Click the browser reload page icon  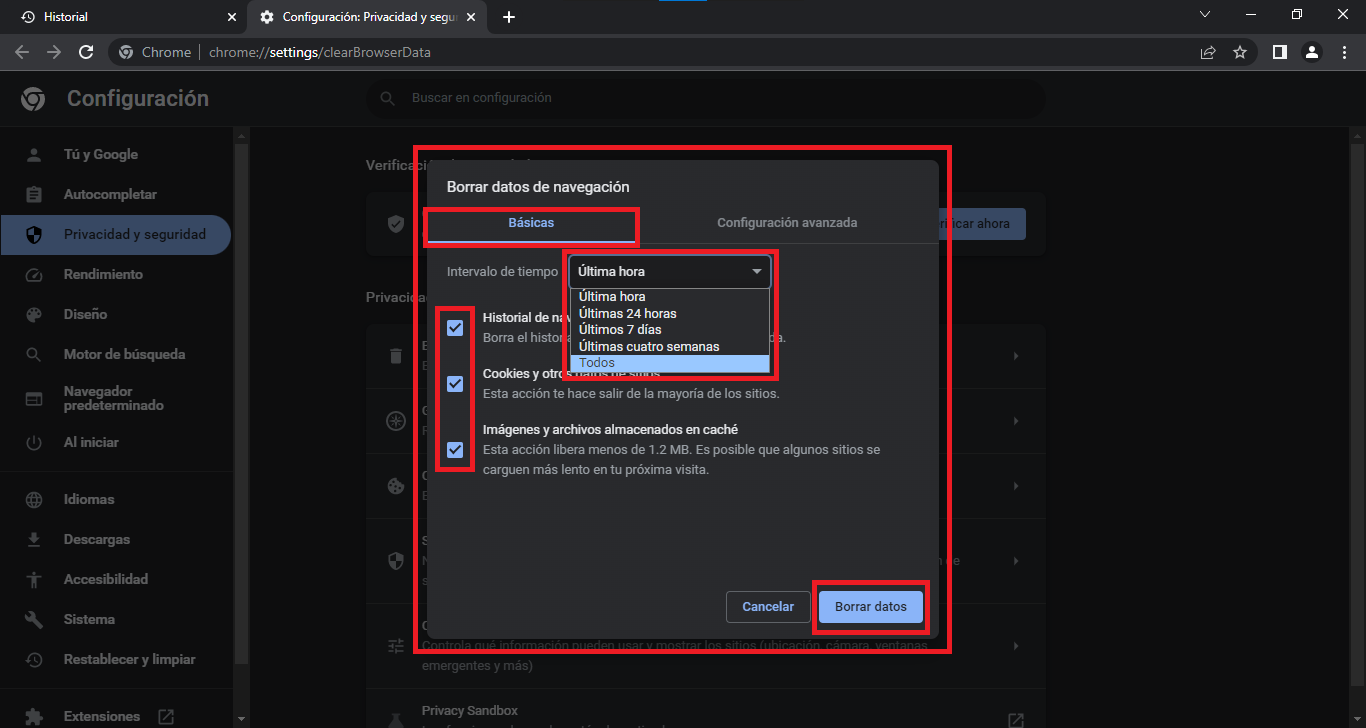pyautogui.click(x=86, y=52)
